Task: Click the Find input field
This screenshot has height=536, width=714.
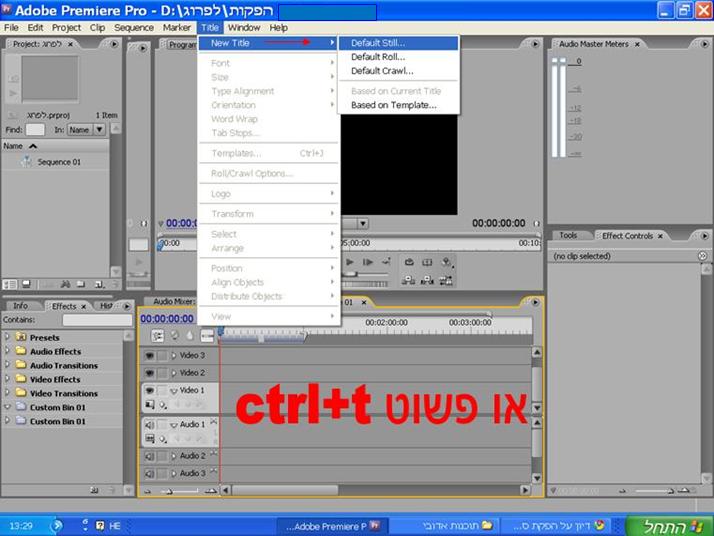Action: point(35,130)
